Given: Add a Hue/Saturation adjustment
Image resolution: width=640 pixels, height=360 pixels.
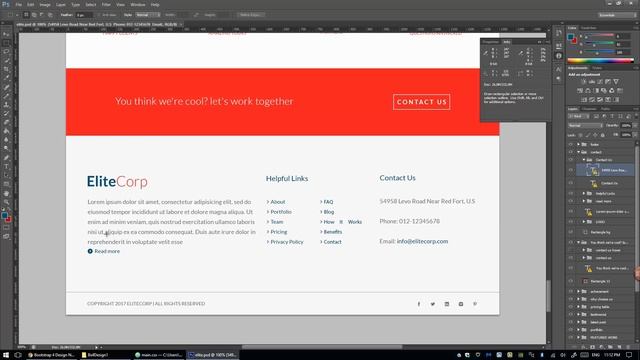Looking at the screenshot, I should (x=580, y=91).
